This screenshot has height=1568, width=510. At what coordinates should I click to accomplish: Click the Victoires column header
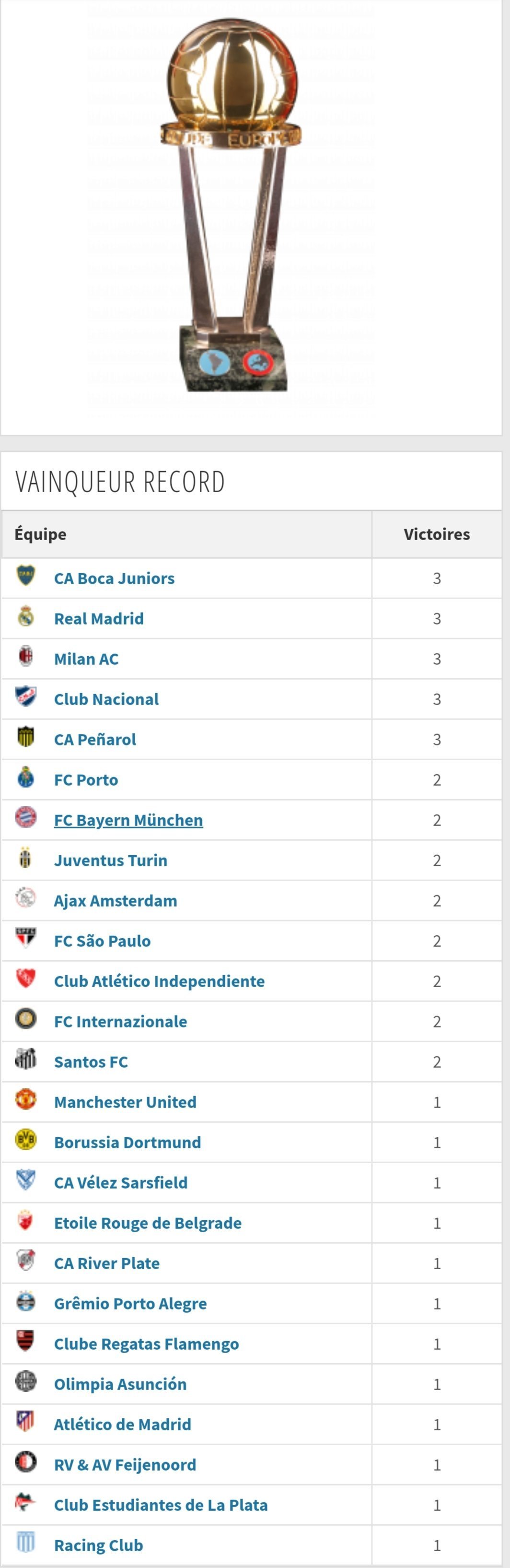point(436,534)
